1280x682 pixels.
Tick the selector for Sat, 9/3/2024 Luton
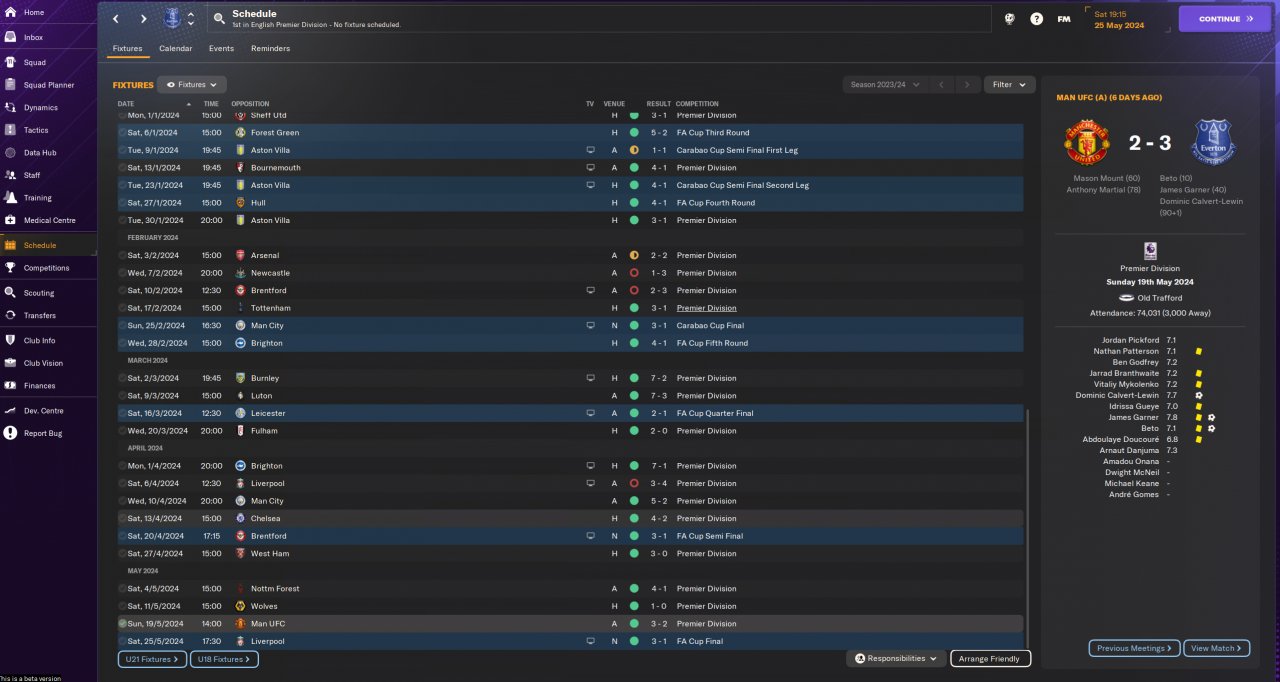coord(122,396)
